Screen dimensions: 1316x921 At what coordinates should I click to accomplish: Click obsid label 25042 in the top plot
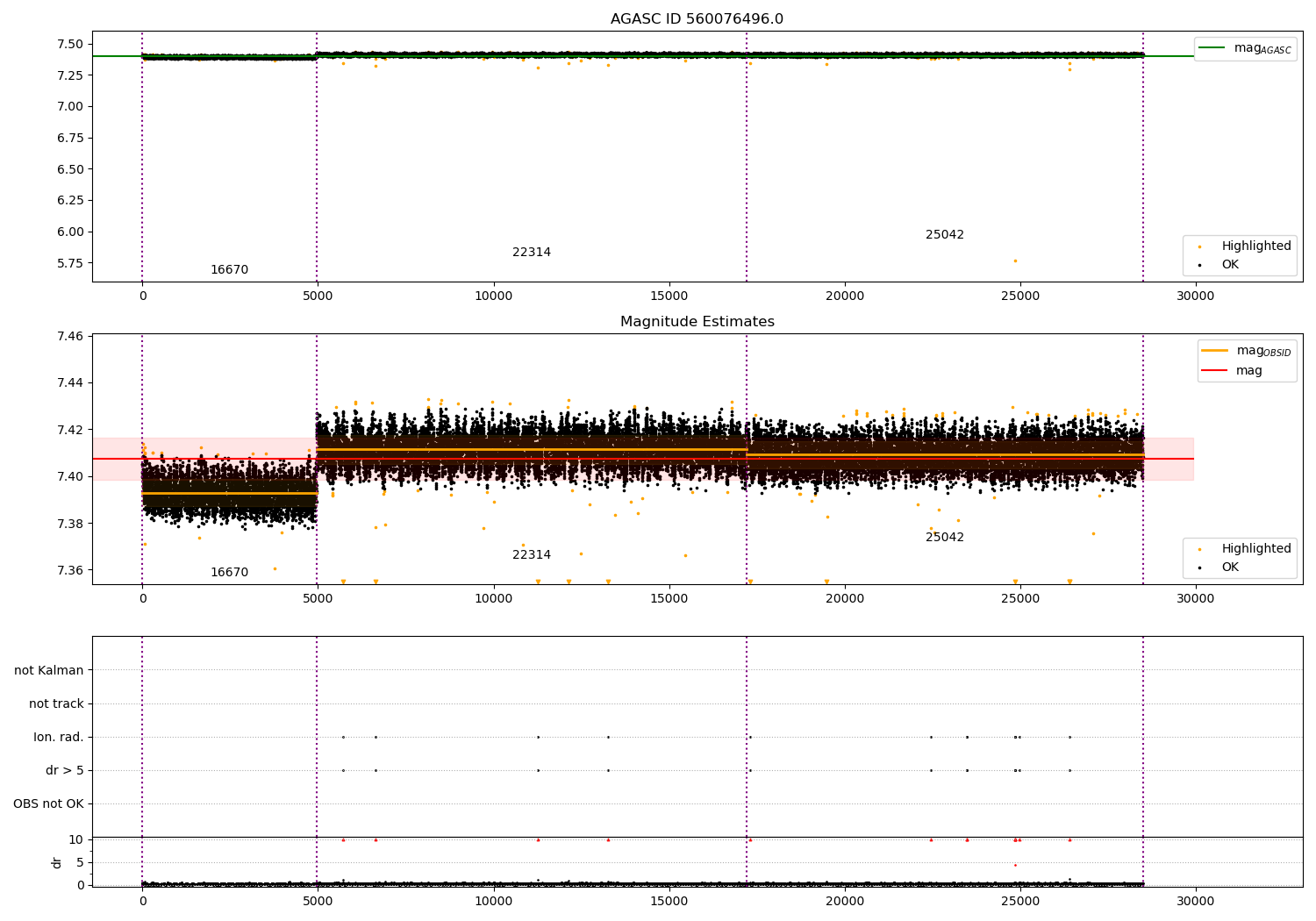tap(945, 235)
